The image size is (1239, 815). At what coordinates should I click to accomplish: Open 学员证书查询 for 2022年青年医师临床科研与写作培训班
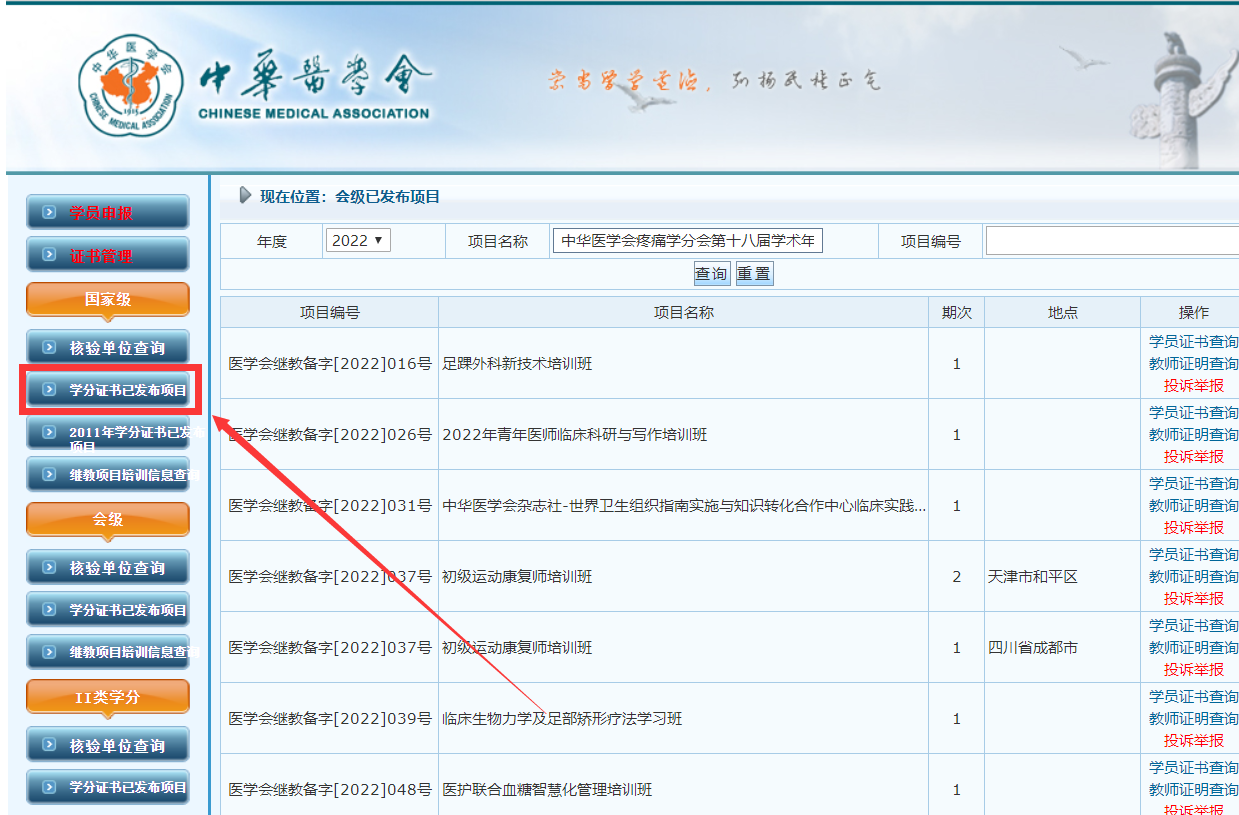pyautogui.click(x=1193, y=413)
